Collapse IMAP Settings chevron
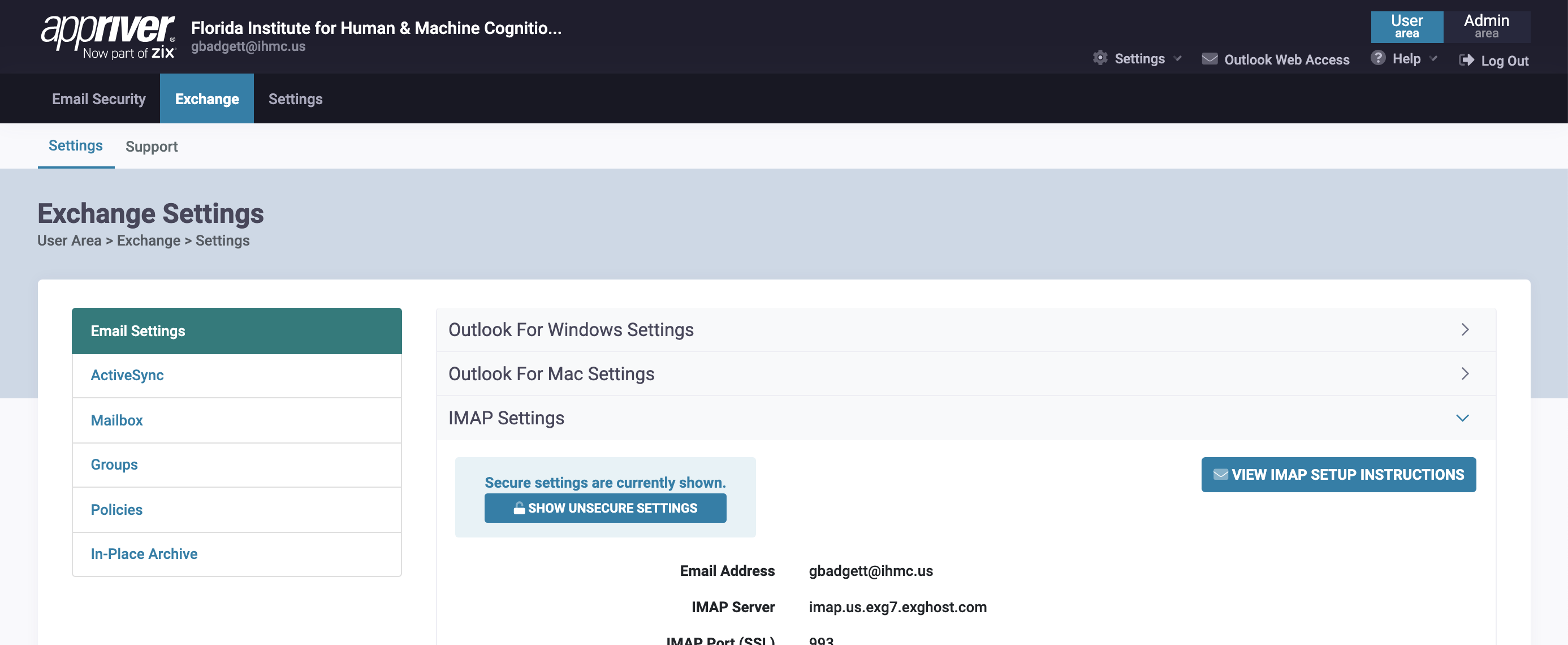This screenshot has width=1568, height=645. click(x=1463, y=418)
